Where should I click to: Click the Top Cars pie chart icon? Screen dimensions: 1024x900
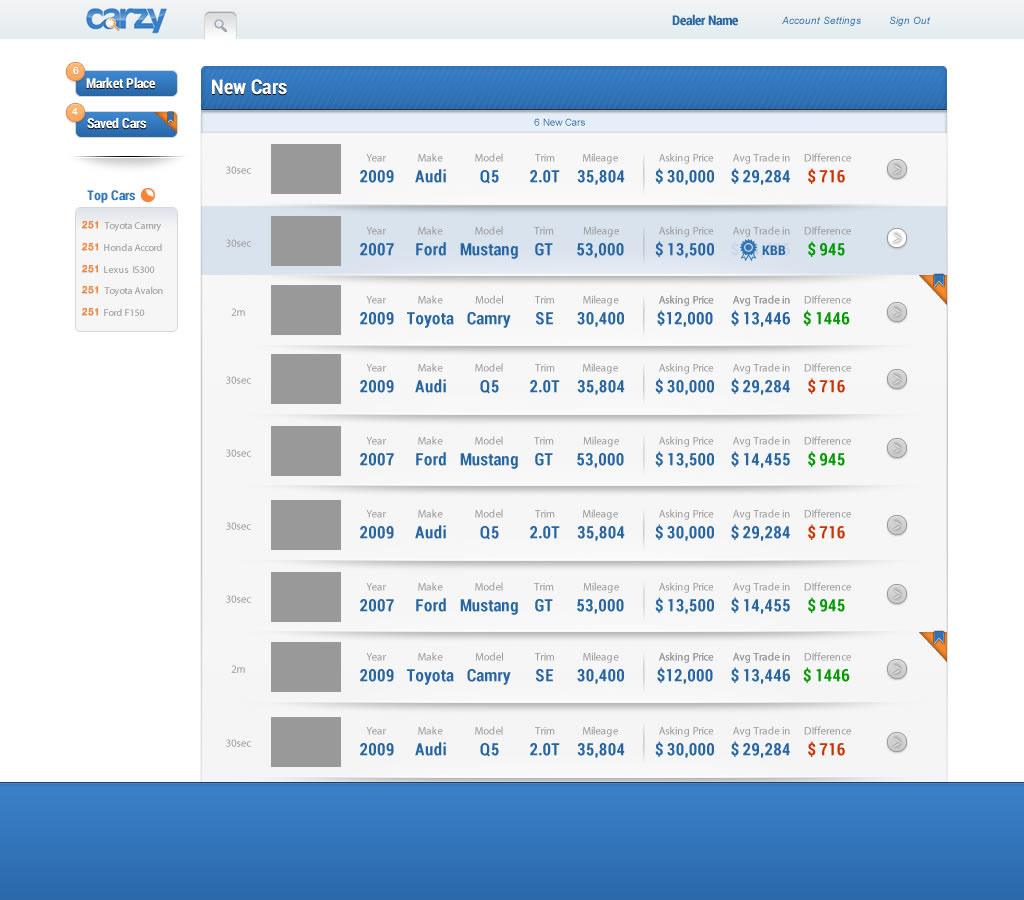pyautogui.click(x=148, y=195)
